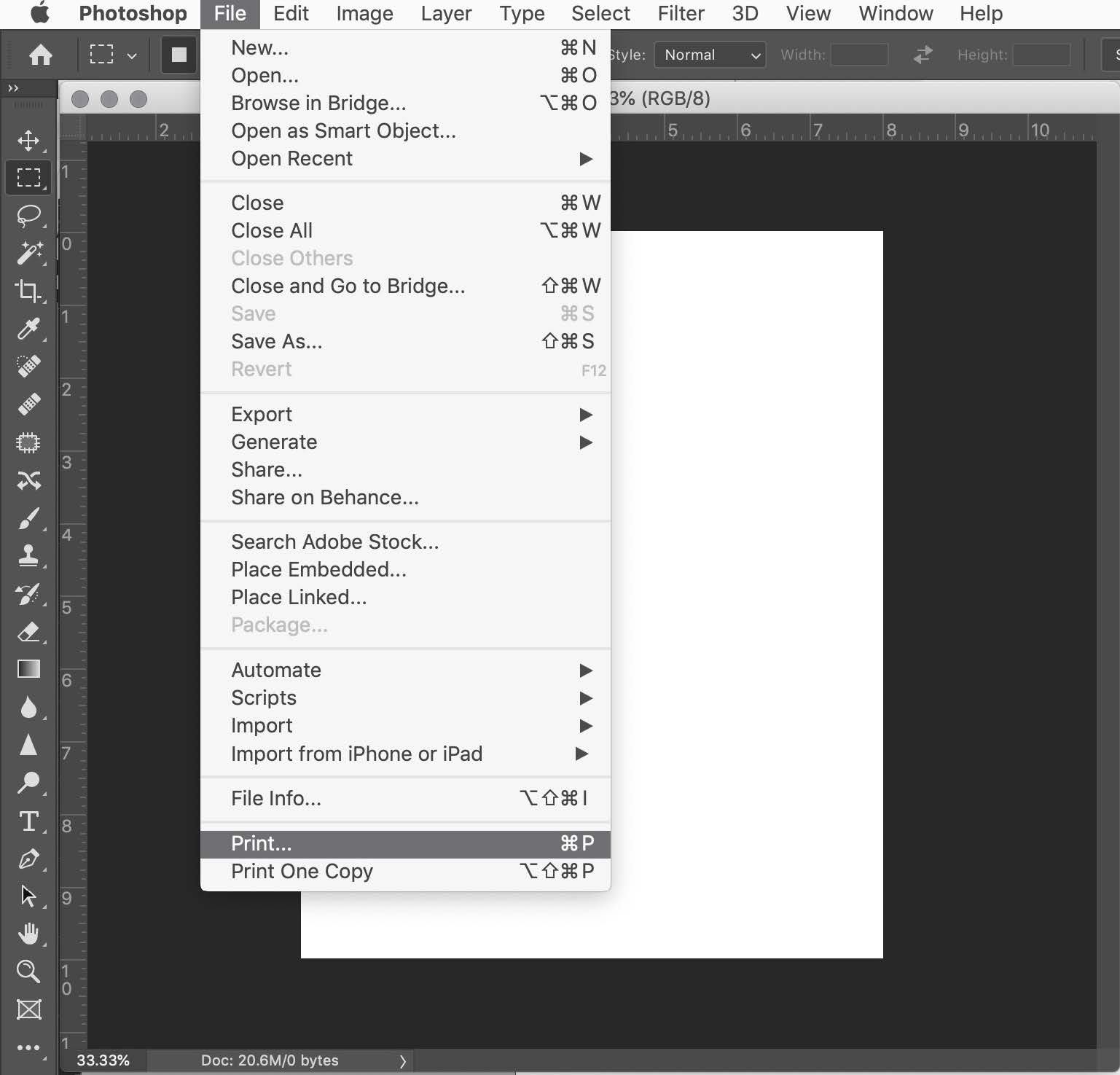Choose Place Linked... menu item

click(405, 598)
